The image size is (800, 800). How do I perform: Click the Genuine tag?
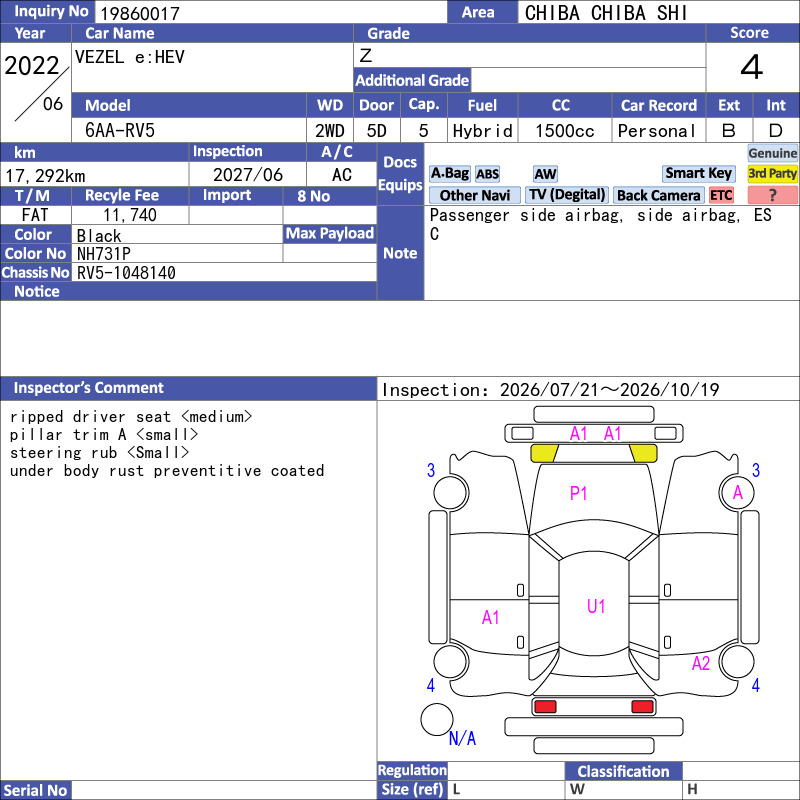tap(772, 153)
